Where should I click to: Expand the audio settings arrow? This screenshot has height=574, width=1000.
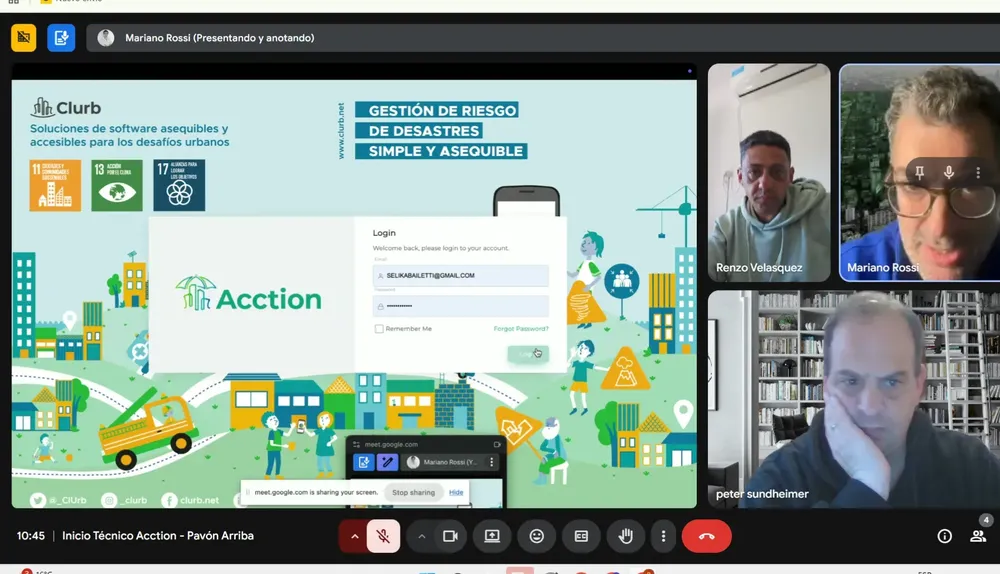click(x=354, y=536)
